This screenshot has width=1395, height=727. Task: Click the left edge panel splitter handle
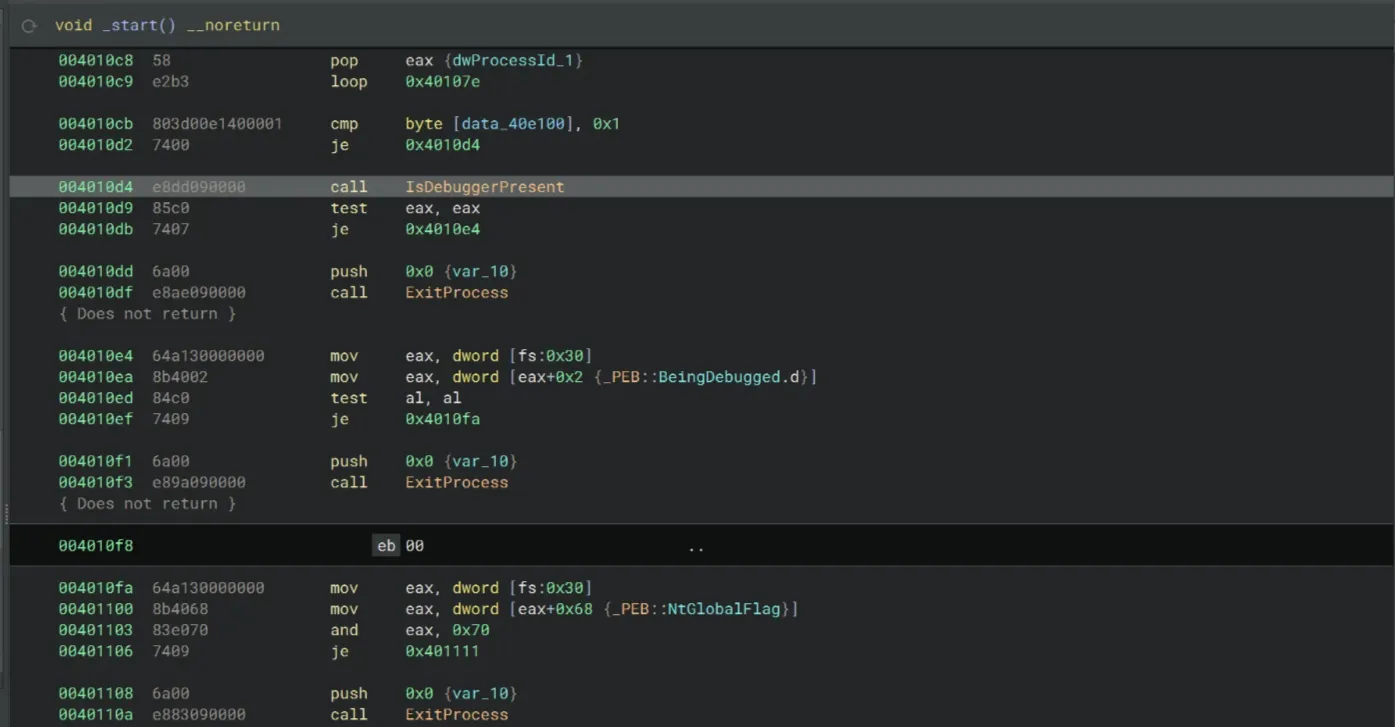pos(5,513)
